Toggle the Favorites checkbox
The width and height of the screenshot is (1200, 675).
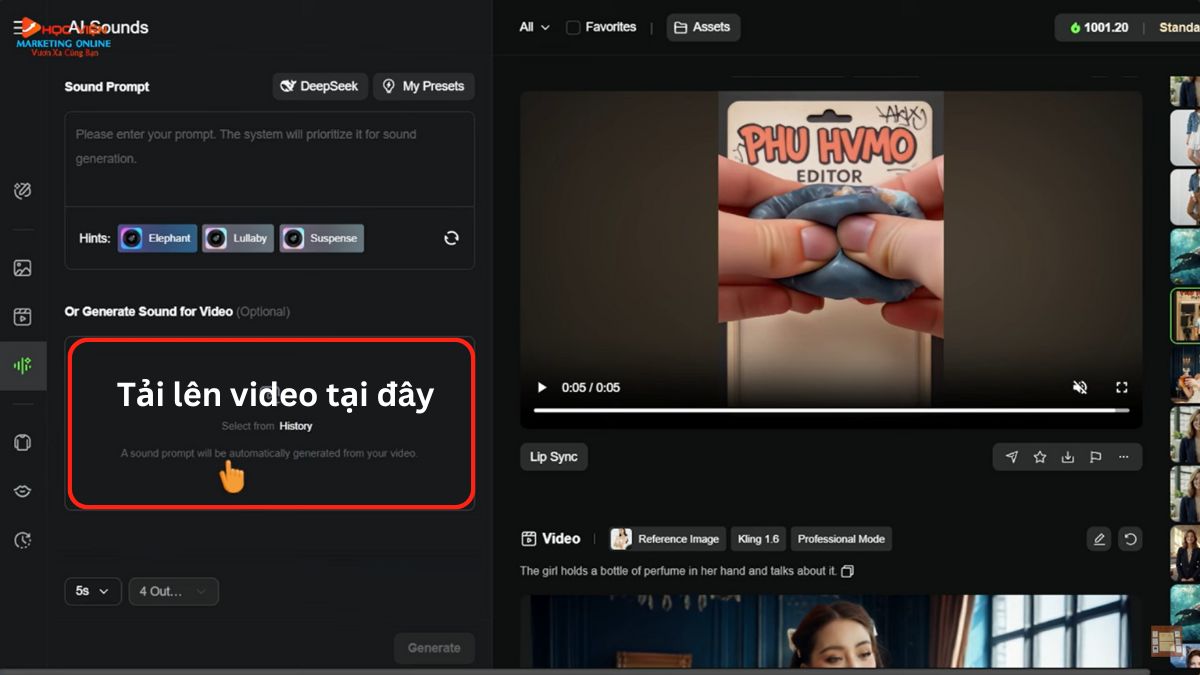pyautogui.click(x=573, y=27)
